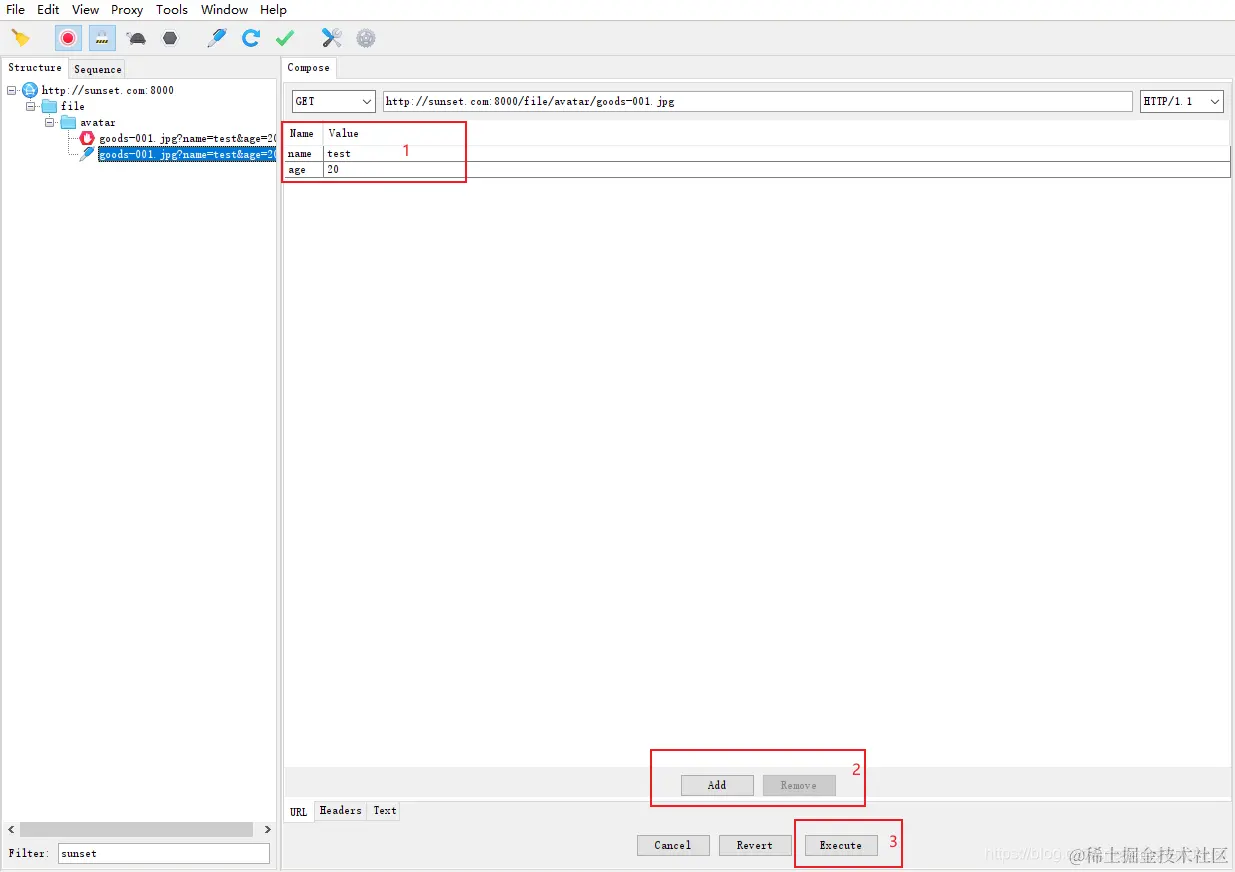
Task: Click the tree panel scrollbar right arrow
Action: coord(267,830)
